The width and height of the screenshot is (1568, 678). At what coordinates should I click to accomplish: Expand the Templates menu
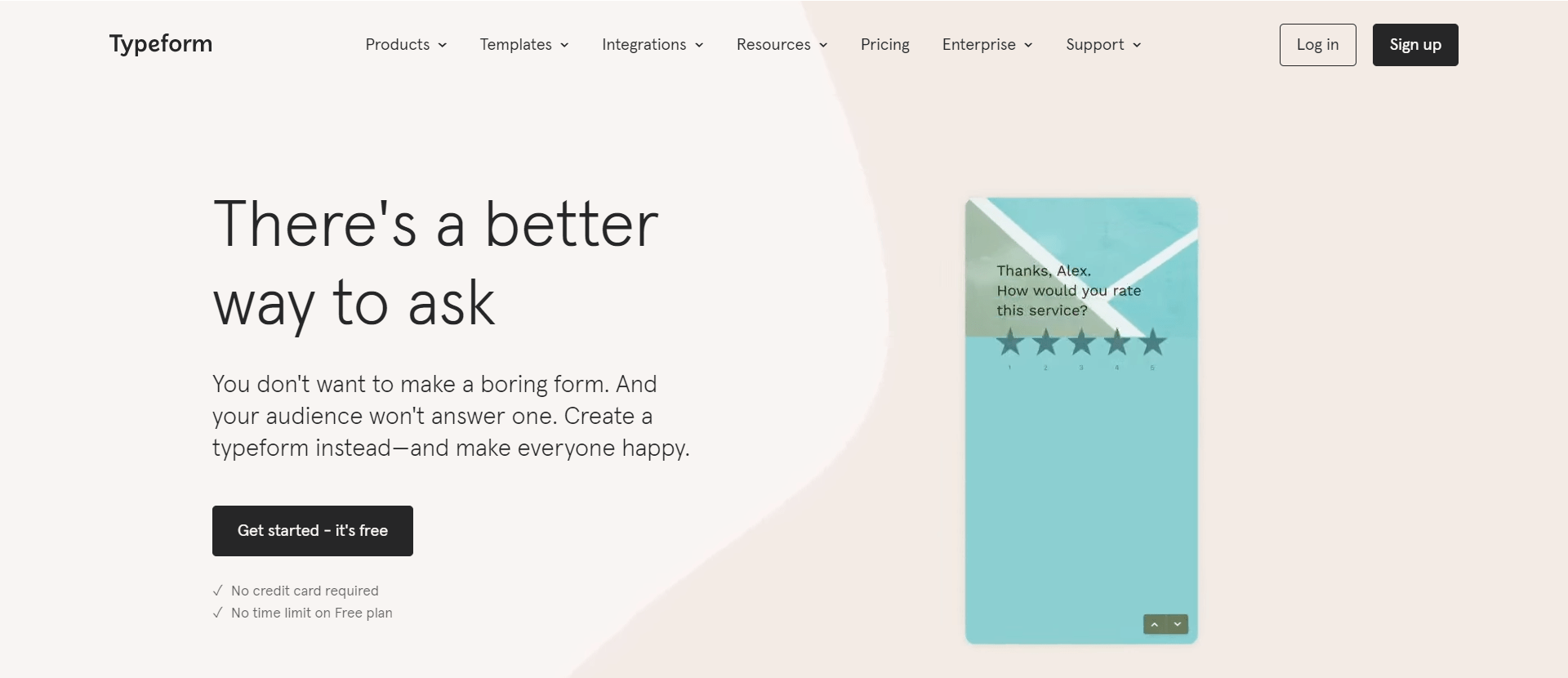pos(523,45)
